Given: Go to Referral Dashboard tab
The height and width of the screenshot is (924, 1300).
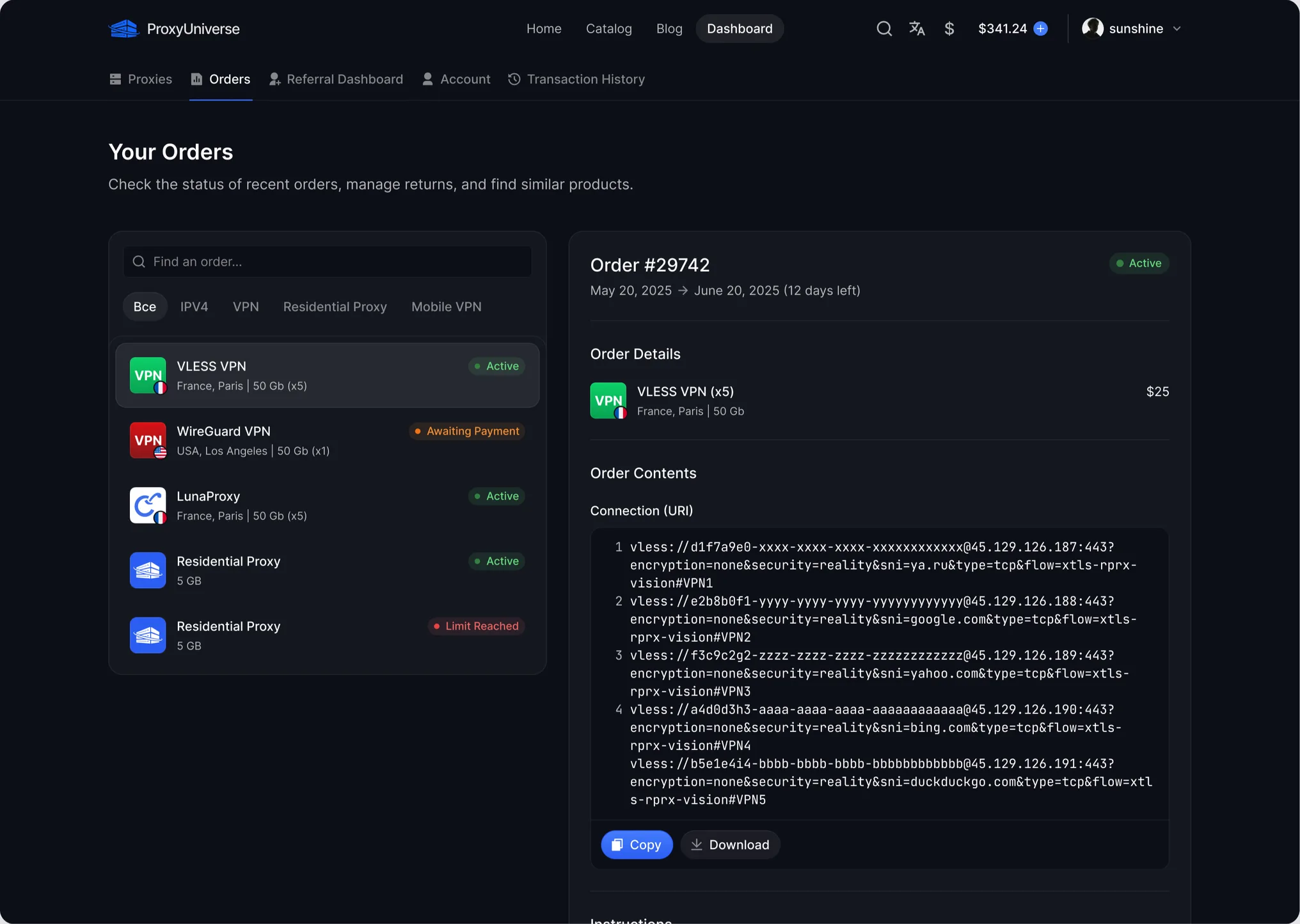Looking at the screenshot, I should (336, 79).
